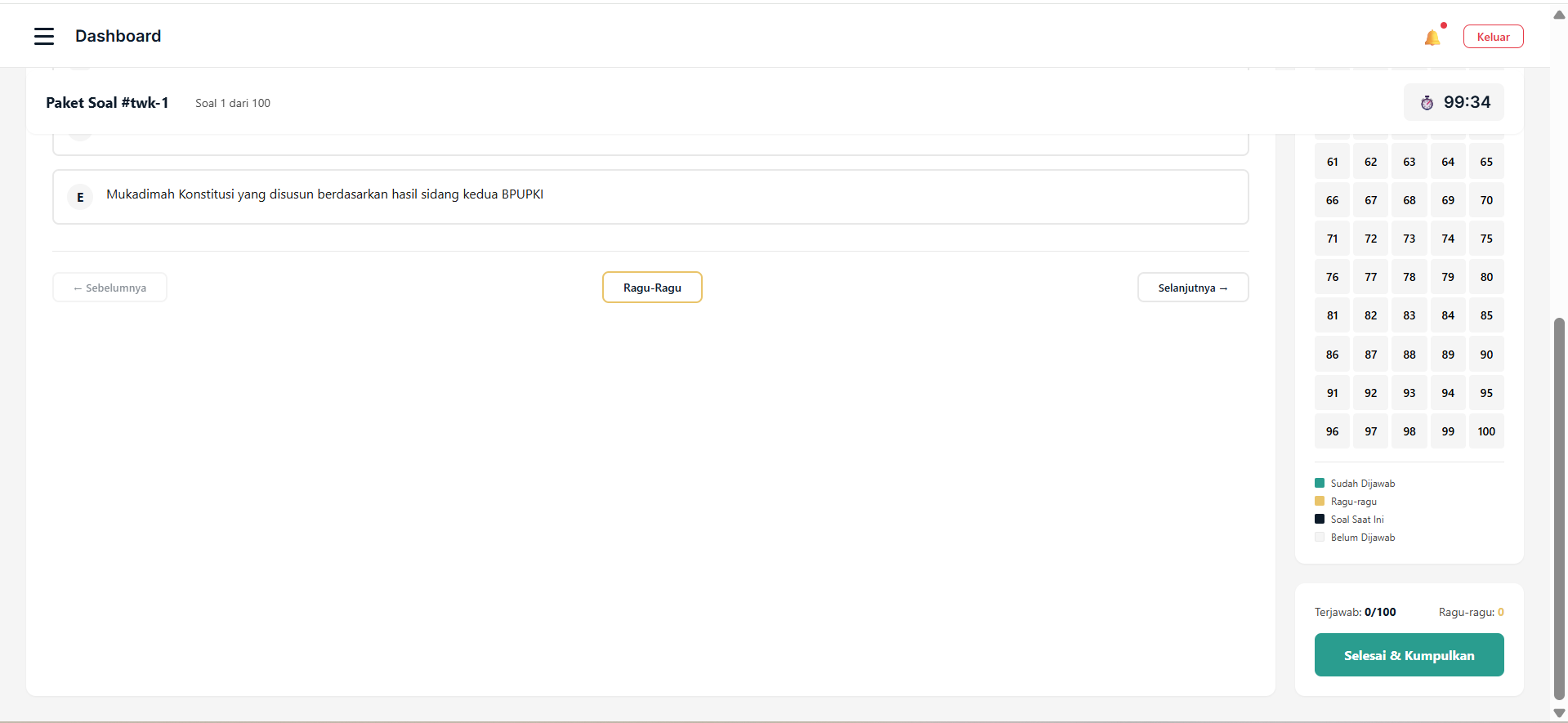Image resolution: width=1568 pixels, height=723 pixels.
Task: Click the Keluar logout button
Action: [x=1493, y=37]
